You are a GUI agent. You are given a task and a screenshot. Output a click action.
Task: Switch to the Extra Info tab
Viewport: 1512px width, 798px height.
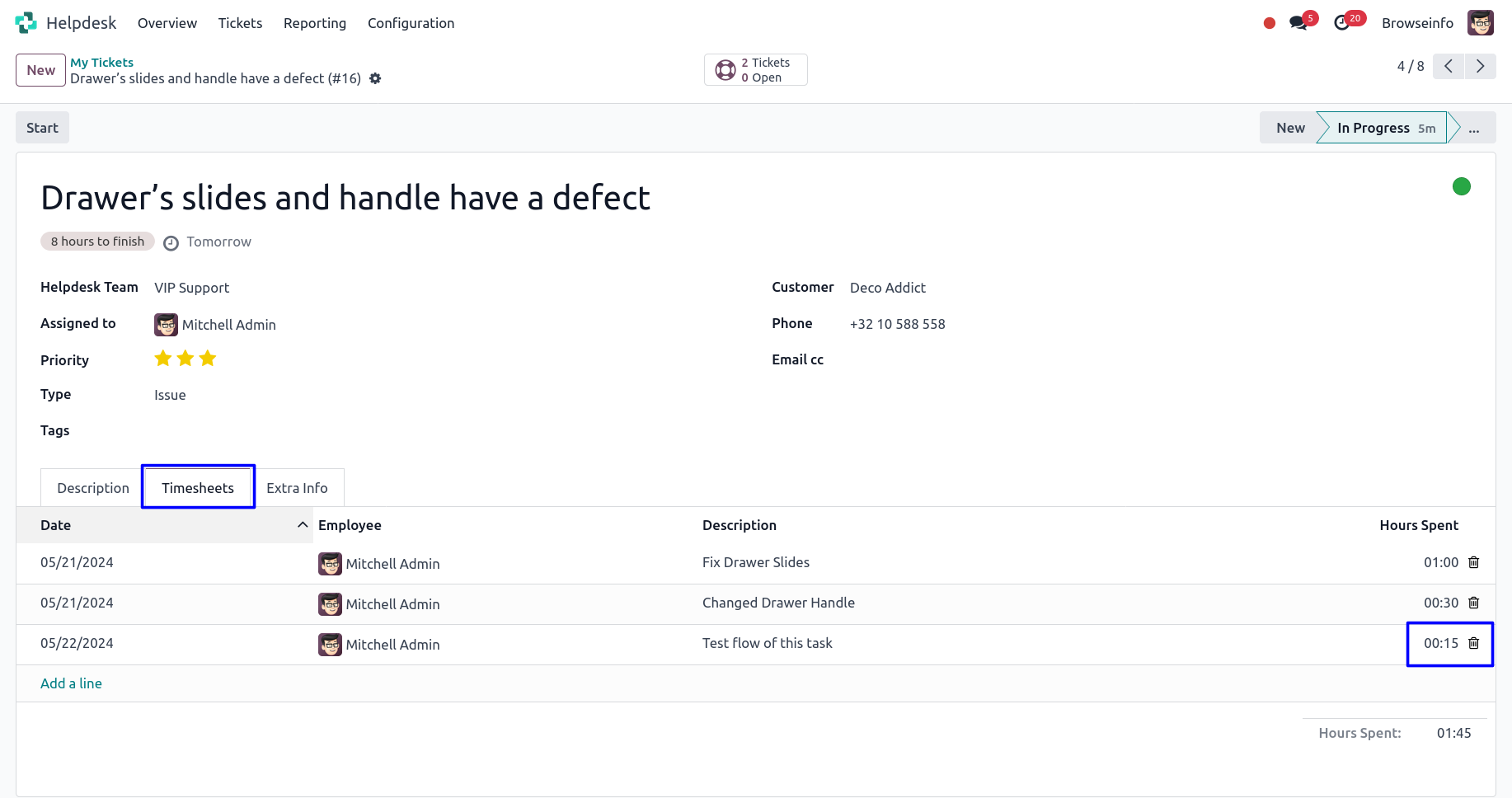[297, 488]
